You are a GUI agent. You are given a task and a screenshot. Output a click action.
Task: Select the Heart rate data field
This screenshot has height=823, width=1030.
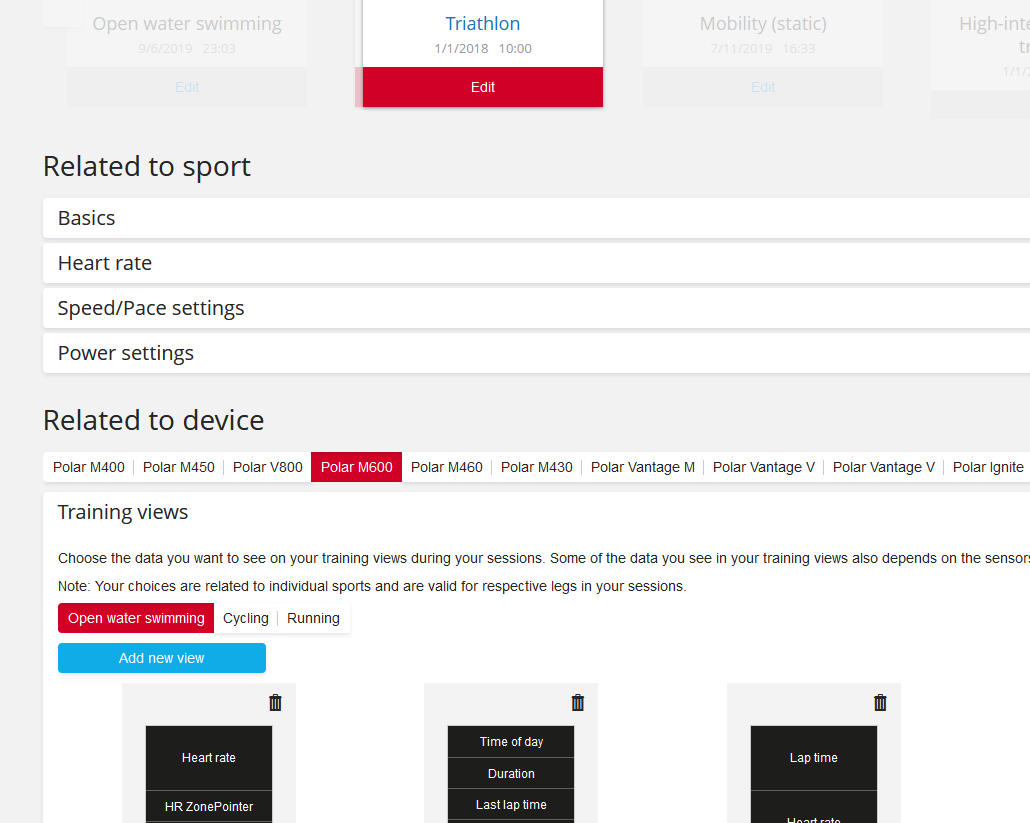pos(208,757)
